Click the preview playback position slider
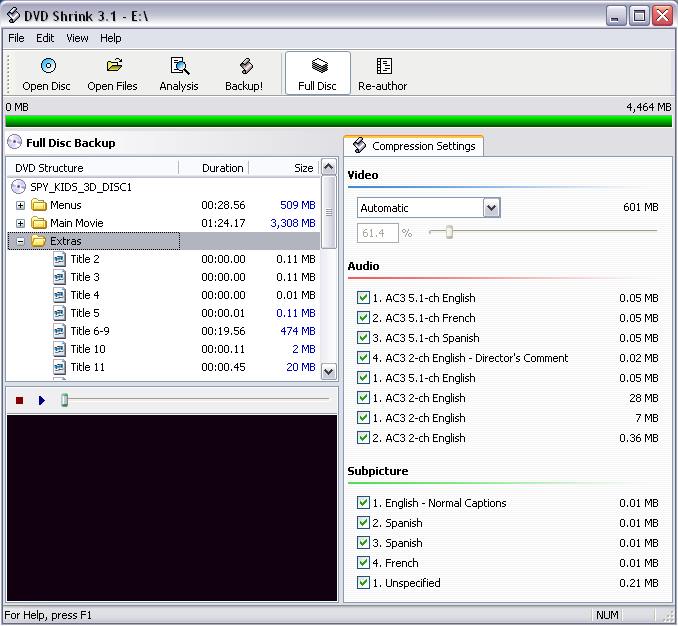Image resolution: width=678 pixels, height=626 pixels. click(64, 400)
